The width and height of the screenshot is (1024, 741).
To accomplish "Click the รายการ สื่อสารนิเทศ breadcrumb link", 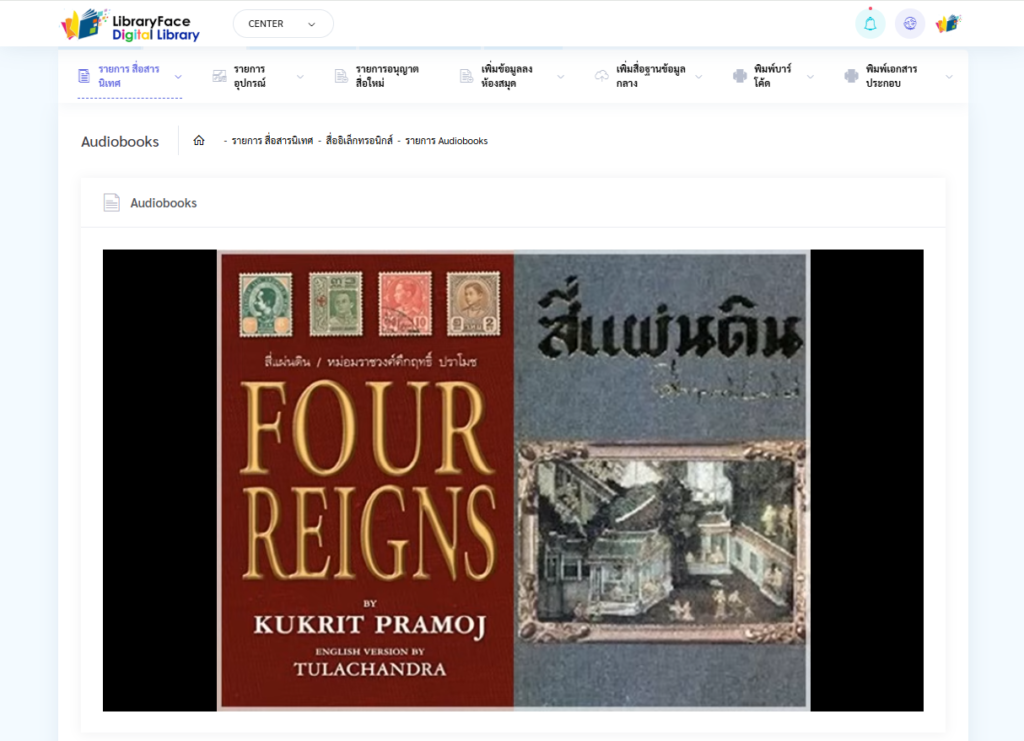I will point(272,141).
